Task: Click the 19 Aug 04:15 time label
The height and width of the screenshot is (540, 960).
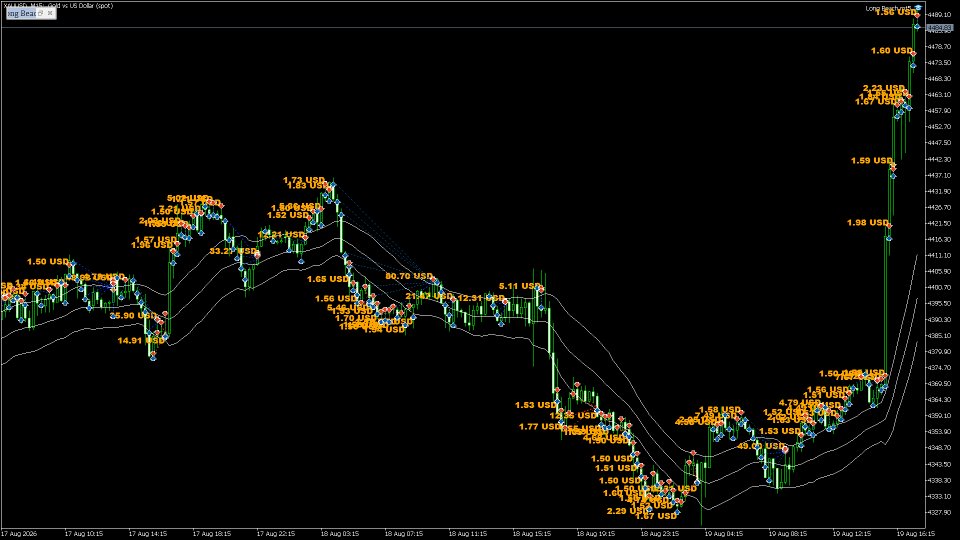Action: [x=723, y=534]
